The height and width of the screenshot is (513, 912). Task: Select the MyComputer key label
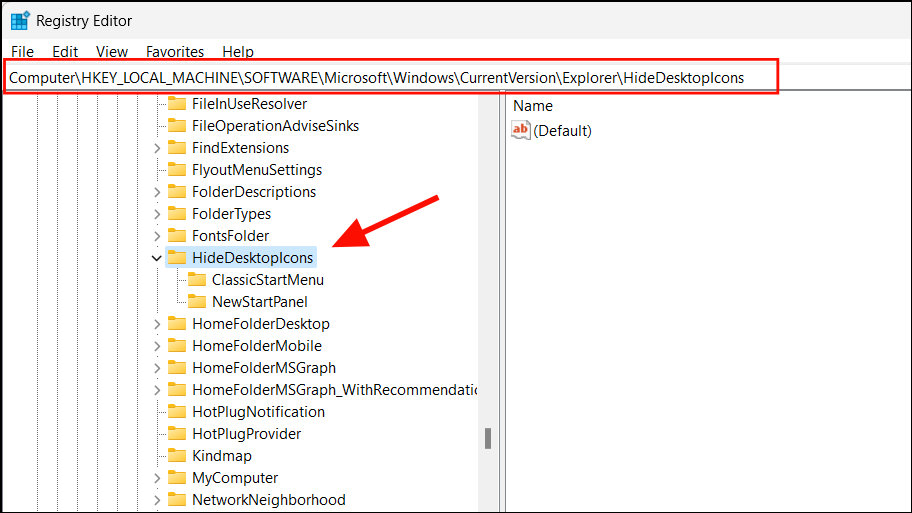(x=235, y=478)
